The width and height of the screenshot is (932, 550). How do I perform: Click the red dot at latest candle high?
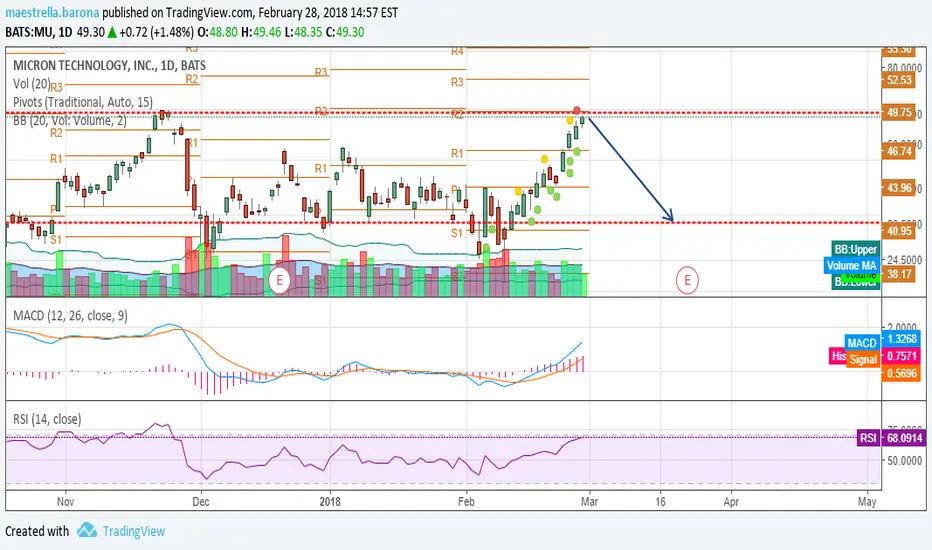[x=577, y=110]
